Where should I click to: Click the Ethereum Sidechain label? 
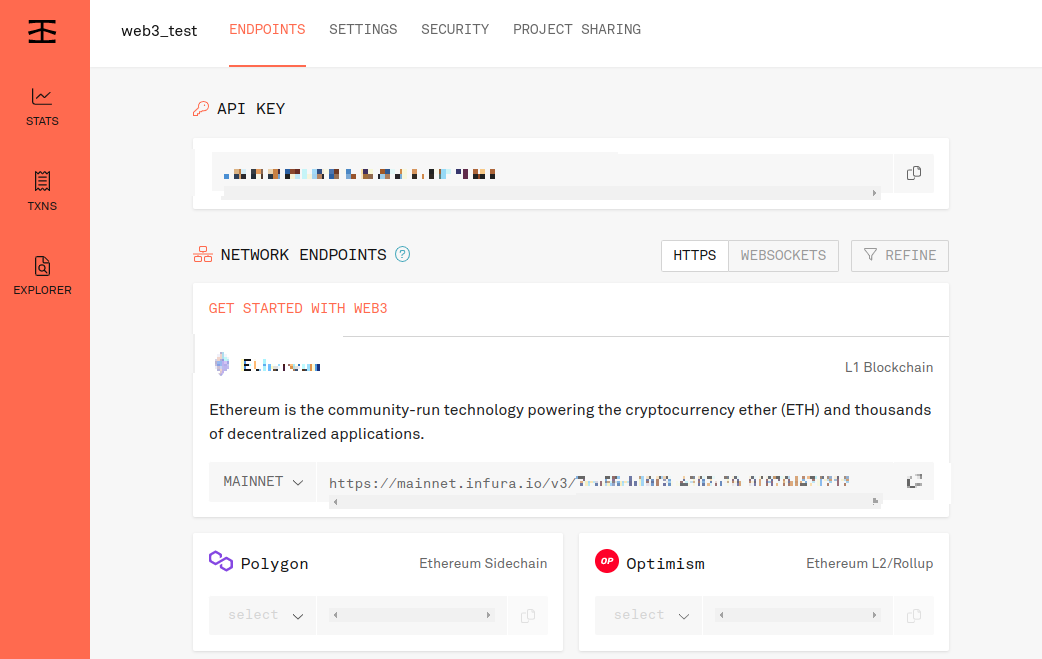(483, 563)
